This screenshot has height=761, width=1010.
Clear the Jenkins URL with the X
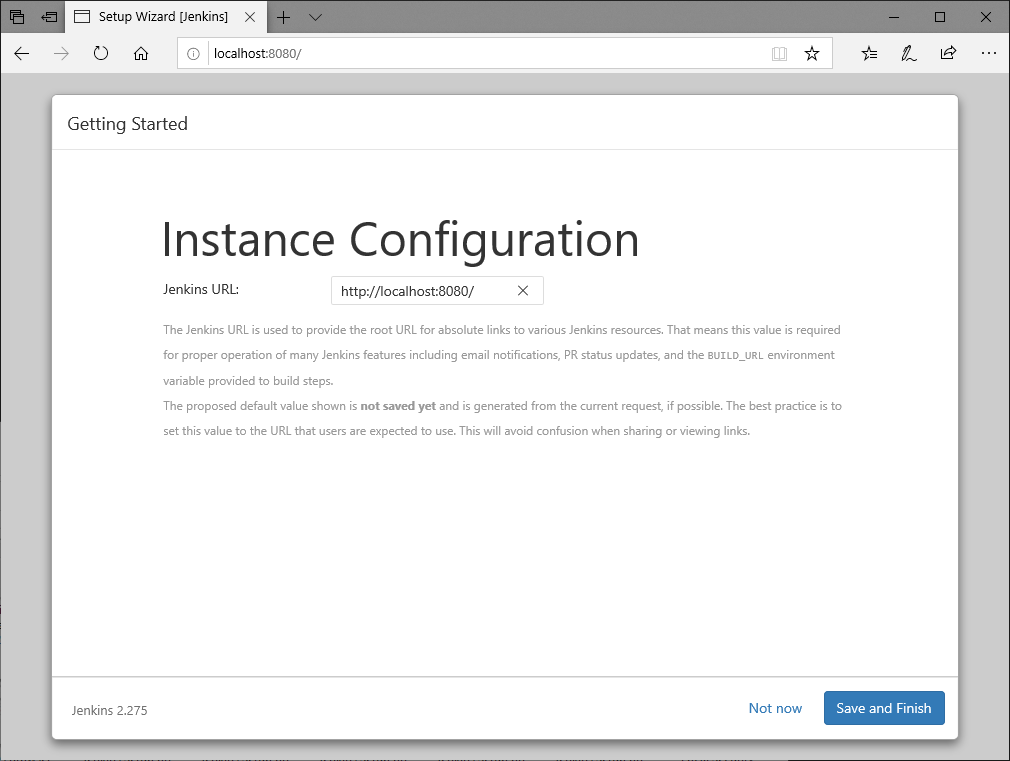pyautogui.click(x=523, y=290)
